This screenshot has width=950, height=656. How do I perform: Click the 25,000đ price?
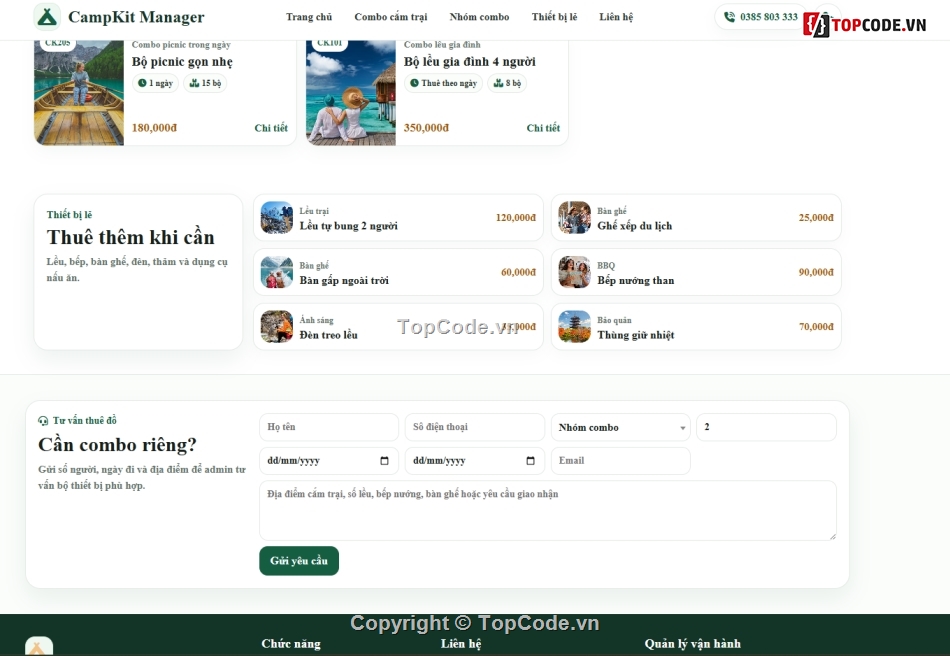coord(816,217)
